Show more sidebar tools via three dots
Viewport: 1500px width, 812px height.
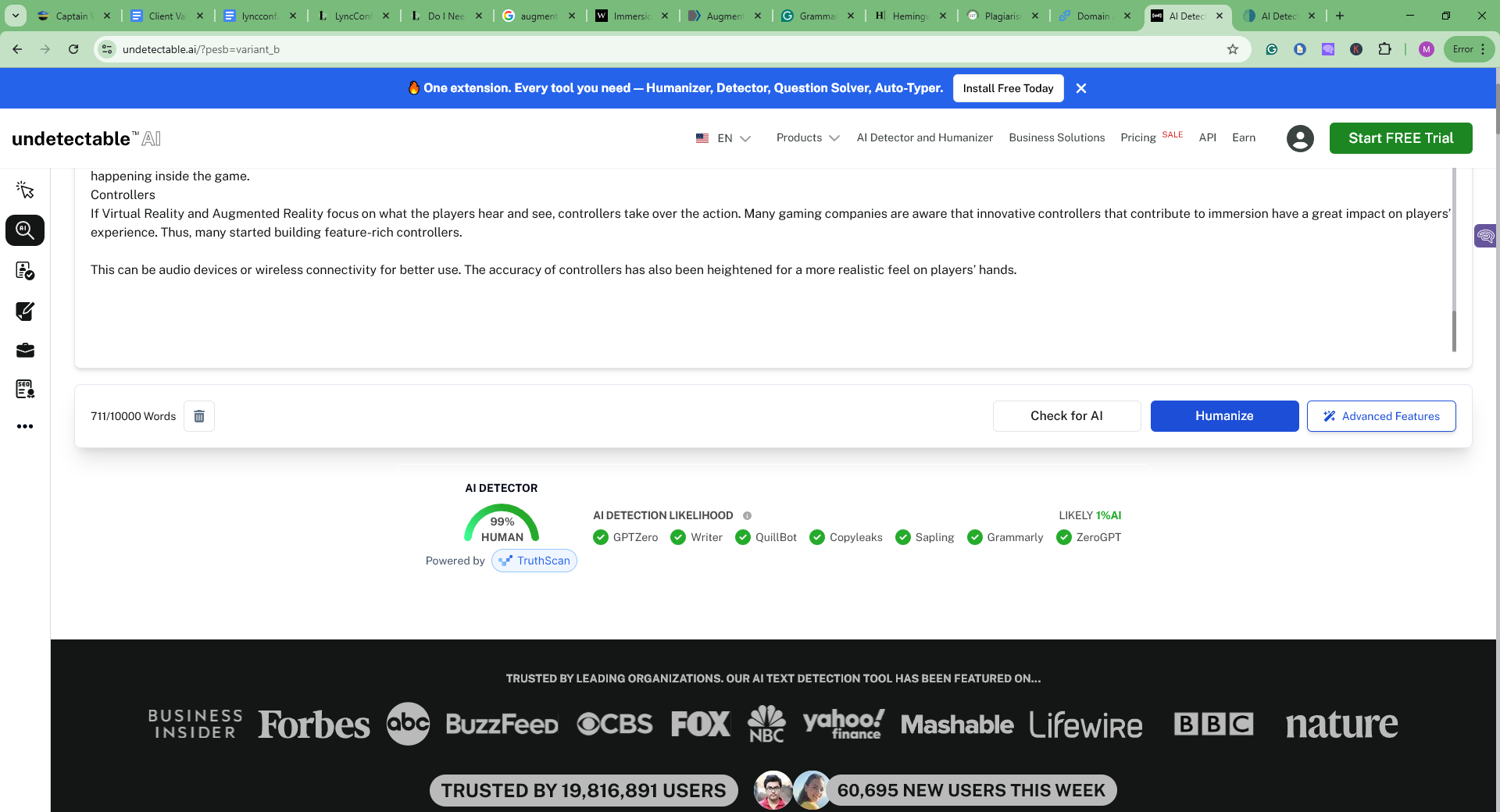tap(25, 426)
